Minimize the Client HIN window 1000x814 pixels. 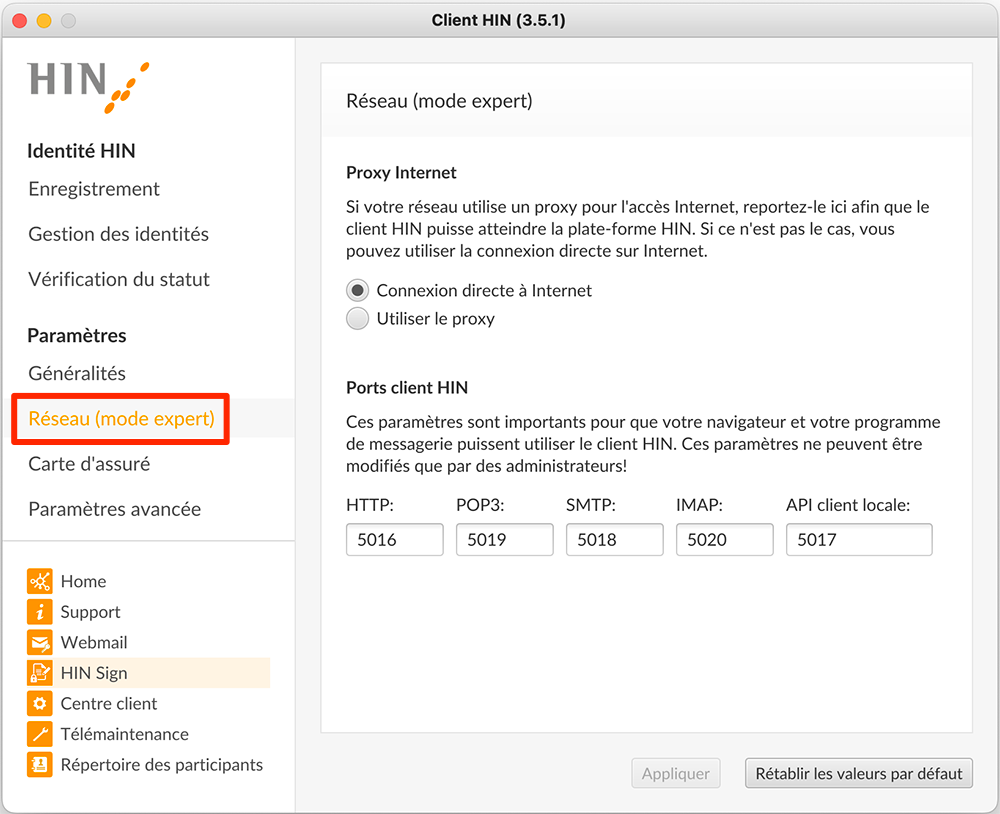44,21
